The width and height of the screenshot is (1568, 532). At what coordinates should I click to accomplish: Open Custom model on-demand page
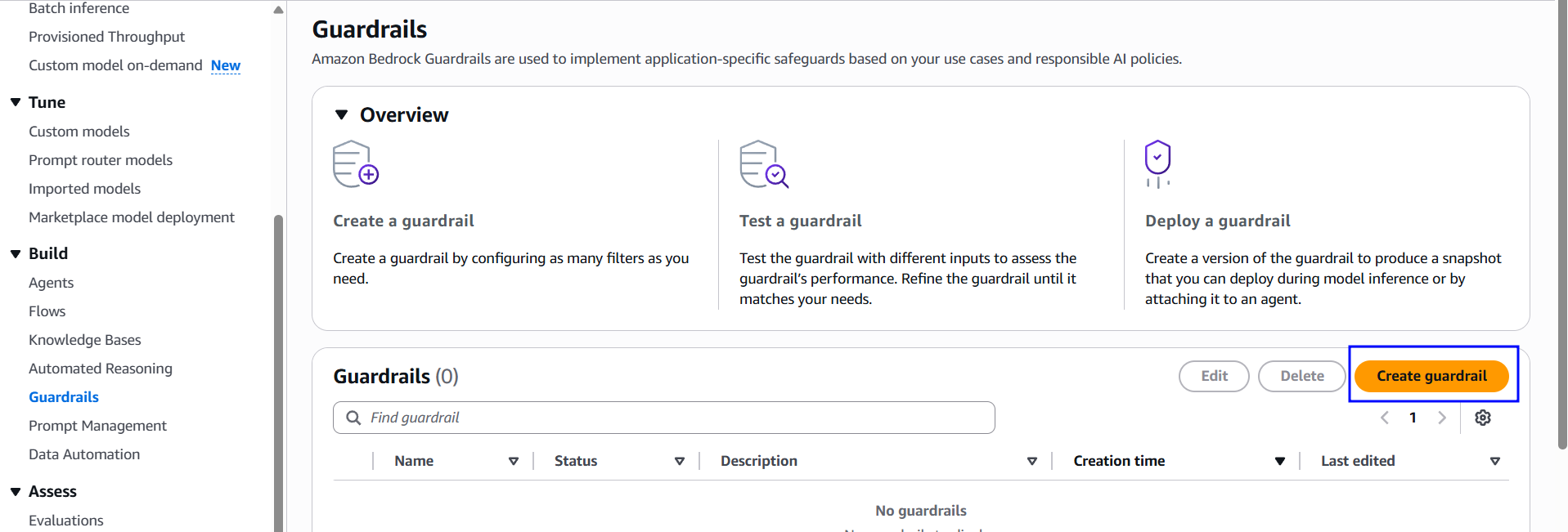pos(115,65)
